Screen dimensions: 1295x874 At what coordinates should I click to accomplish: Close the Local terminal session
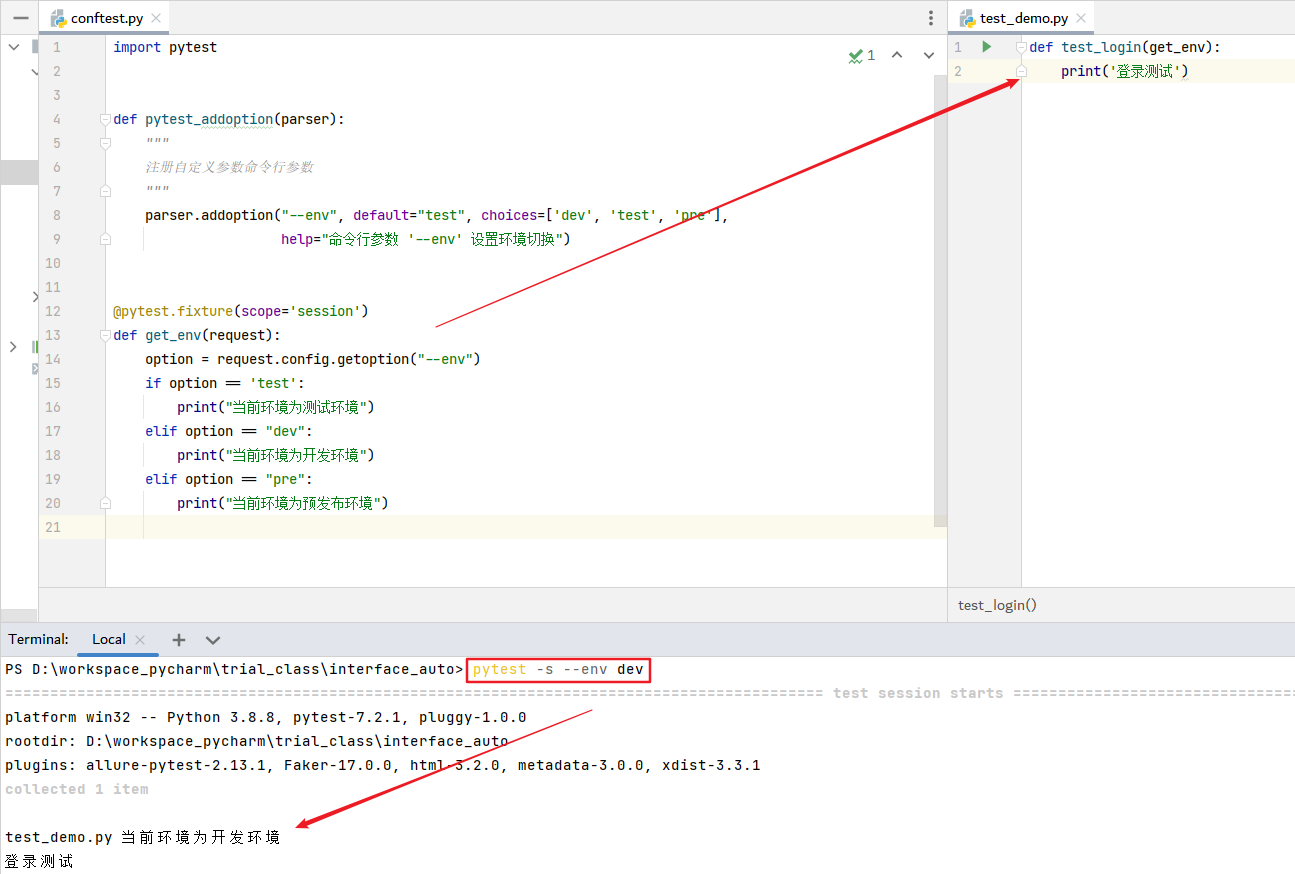[x=140, y=640]
